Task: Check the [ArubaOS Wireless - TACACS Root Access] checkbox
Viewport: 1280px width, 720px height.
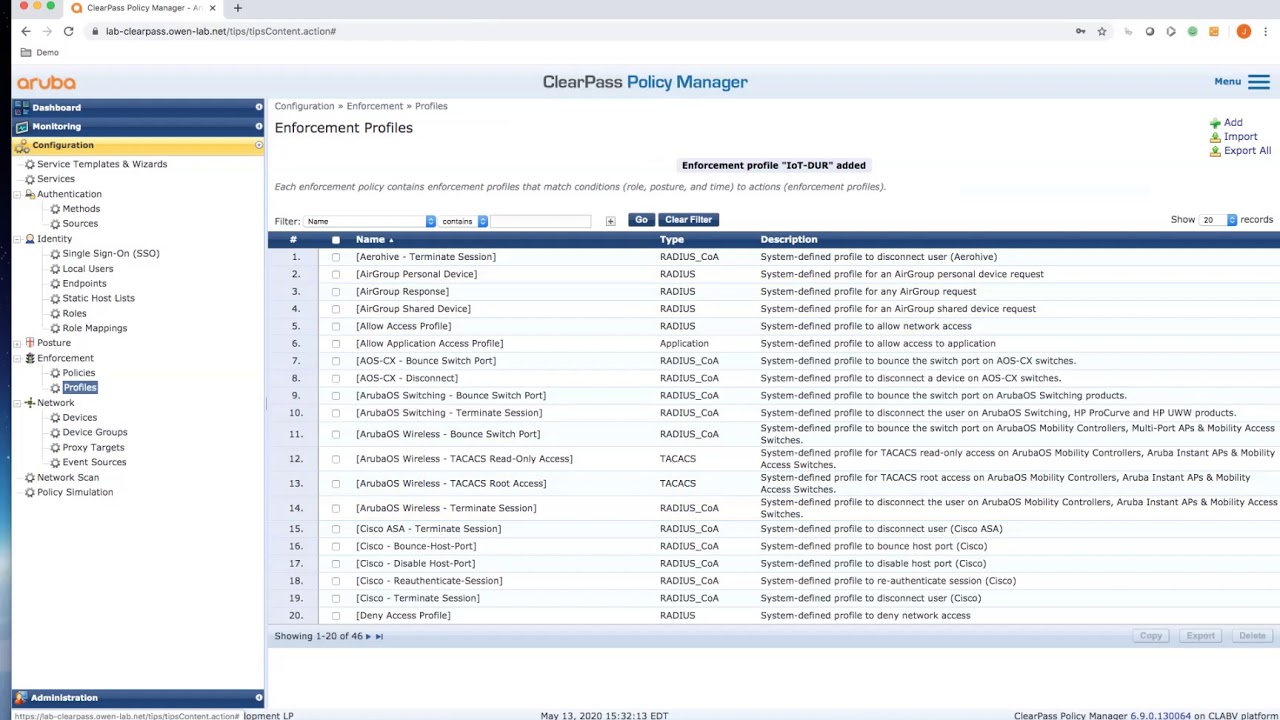Action: tap(336, 484)
